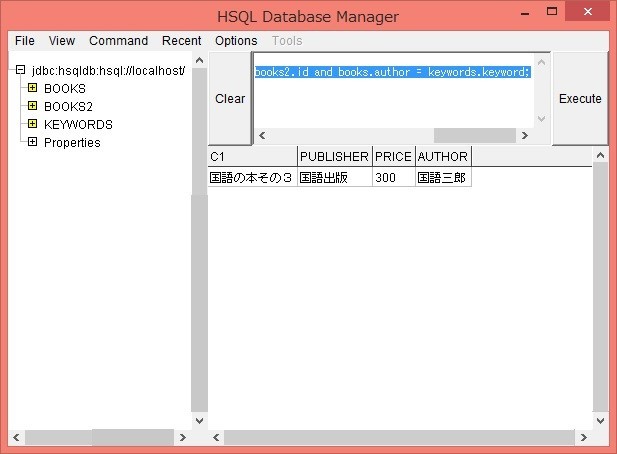Open the Recent menu
The width and height of the screenshot is (617, 454).
pos(181,41)
